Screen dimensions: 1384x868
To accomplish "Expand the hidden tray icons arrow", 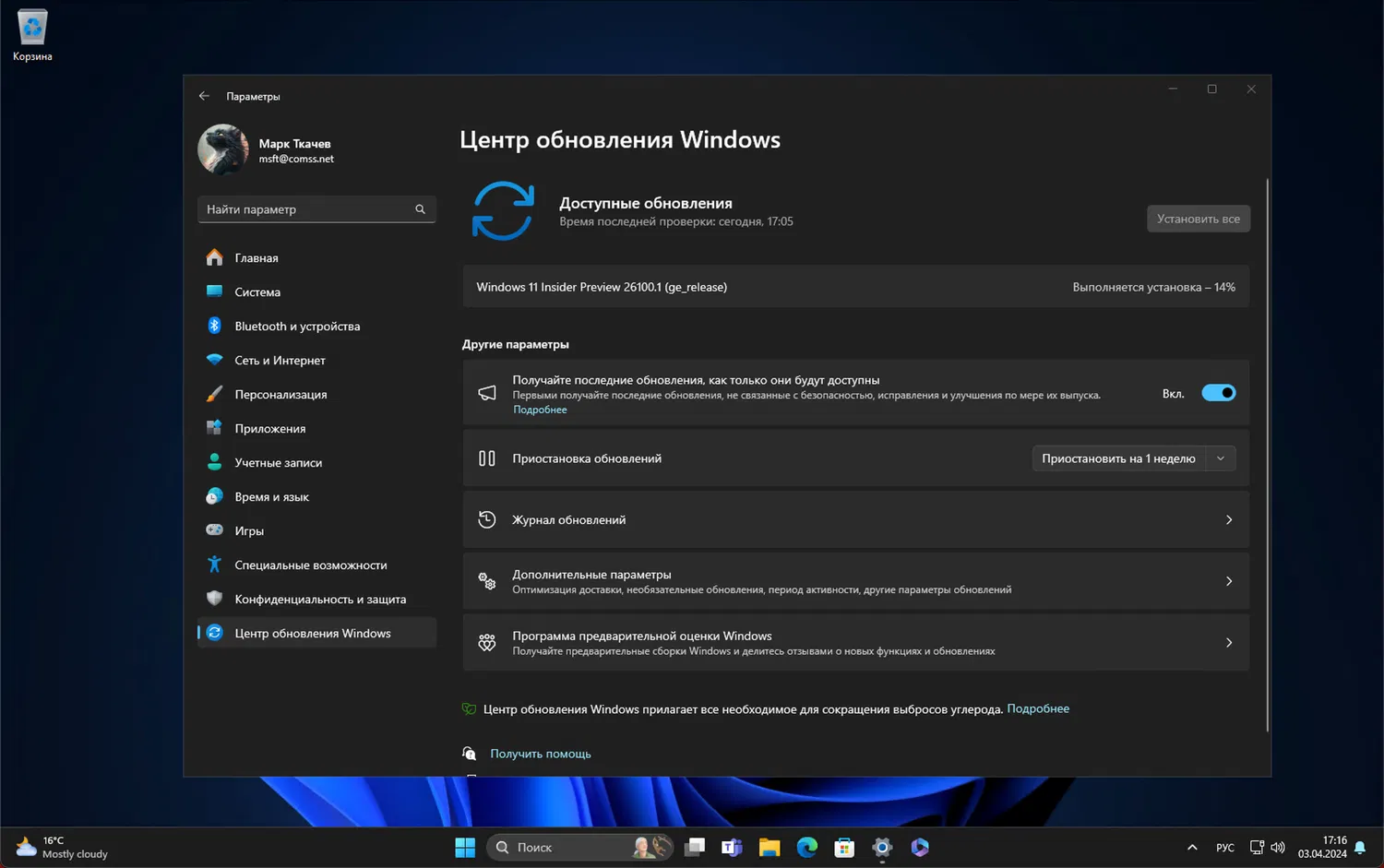I will [x=1191, y=847].
